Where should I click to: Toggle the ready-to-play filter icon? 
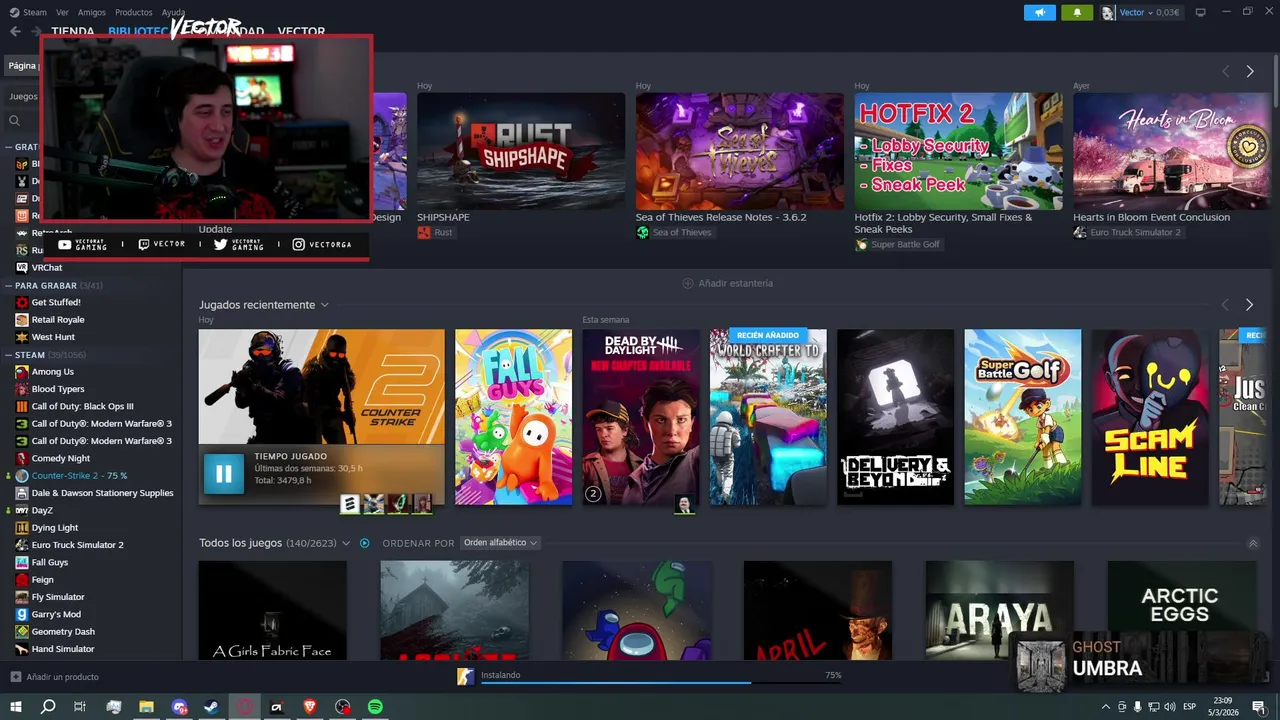coord(364,543)
